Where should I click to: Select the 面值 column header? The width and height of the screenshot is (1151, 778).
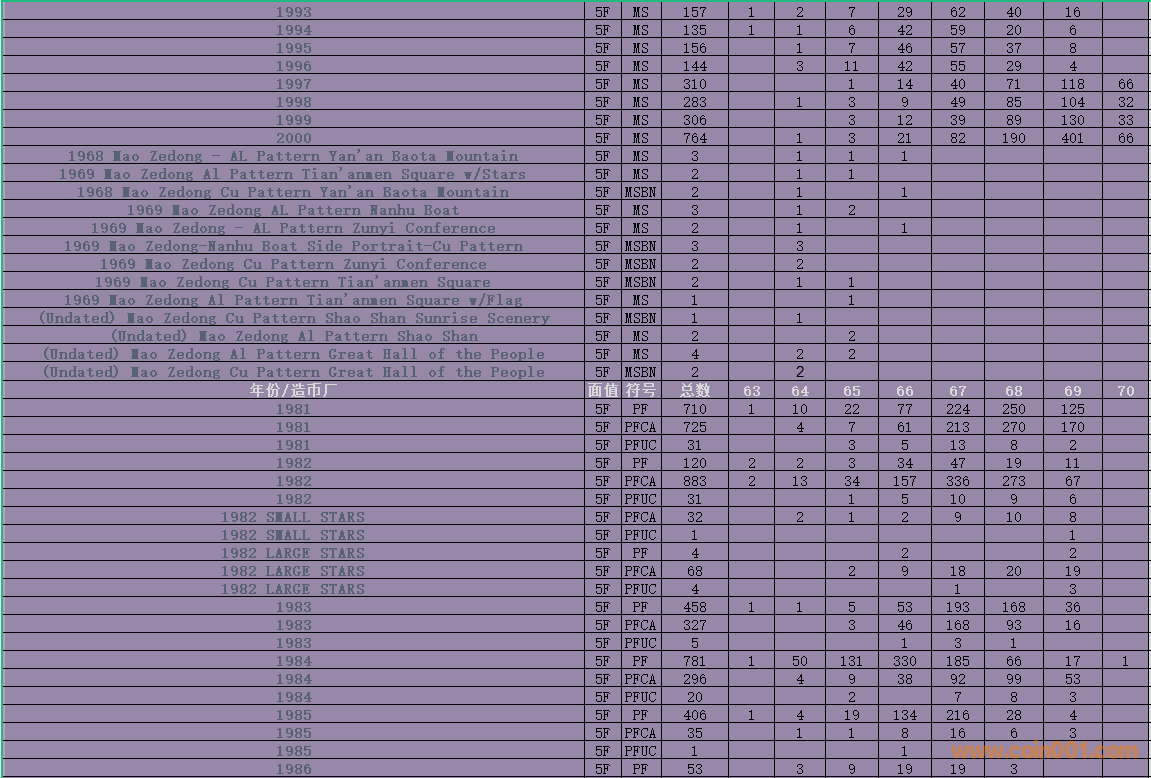602,391
